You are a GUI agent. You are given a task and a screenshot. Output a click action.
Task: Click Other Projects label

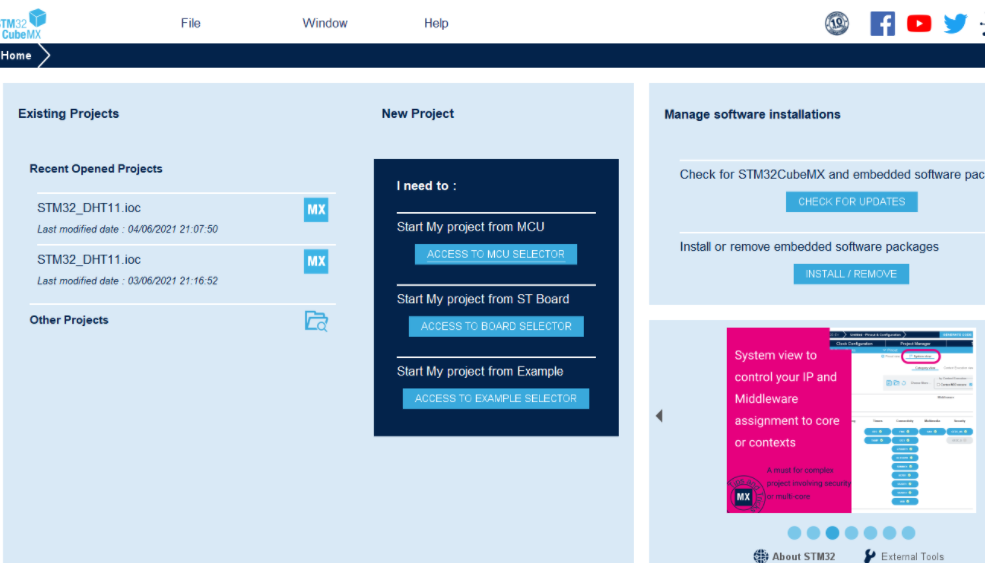pyautogui.click(x=69, y=320)
